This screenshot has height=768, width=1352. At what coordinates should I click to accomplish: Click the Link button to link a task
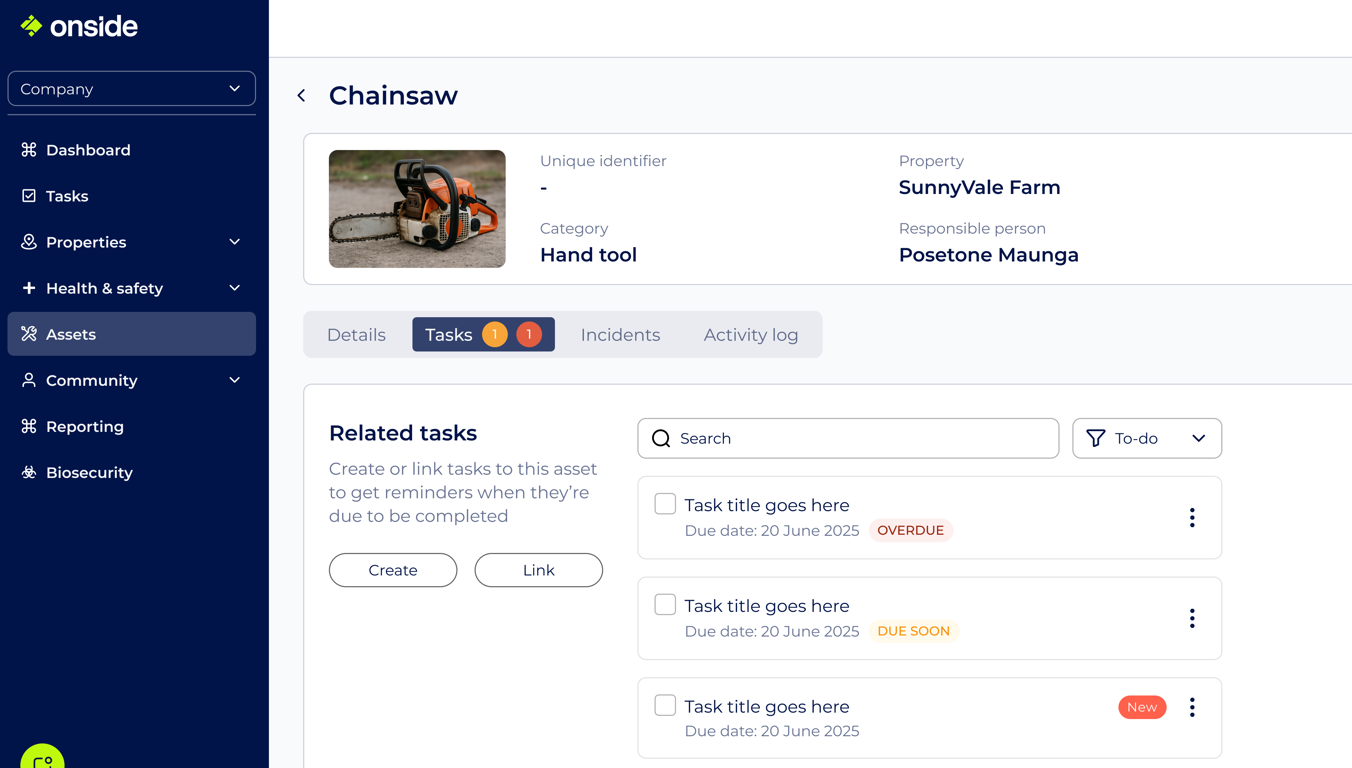tap(538, 570)
